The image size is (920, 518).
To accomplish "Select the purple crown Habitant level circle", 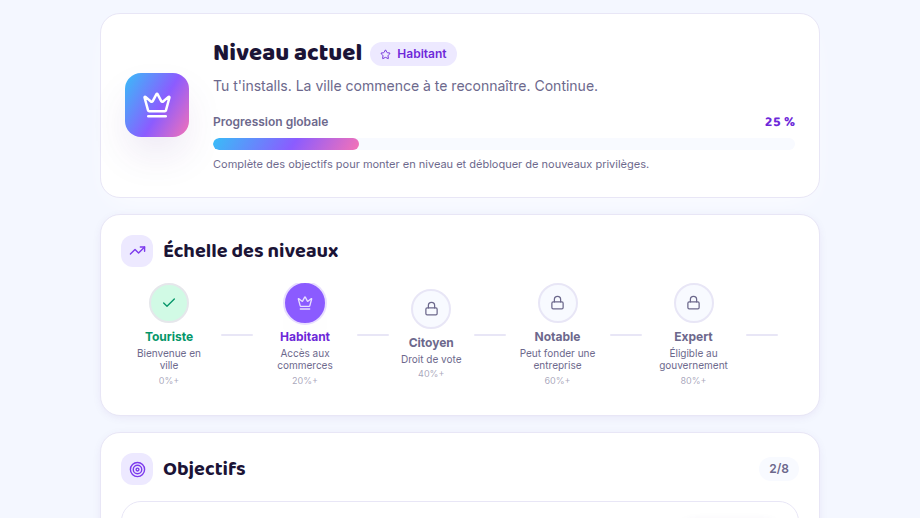I will tap(305, 303).
